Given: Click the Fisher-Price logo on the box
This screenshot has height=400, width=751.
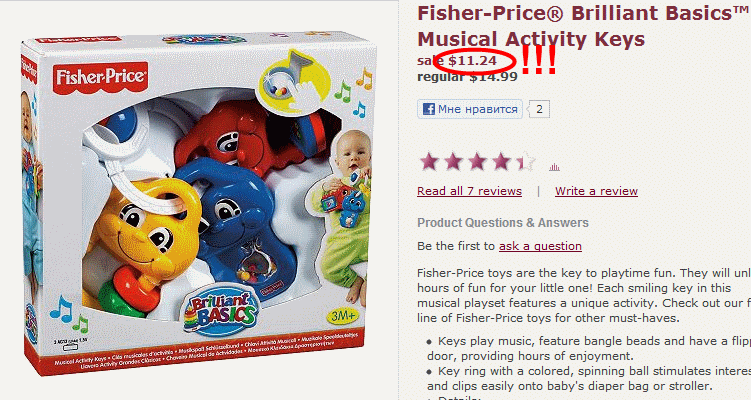Looking at the screenshot, I should [x=100, y=77].
